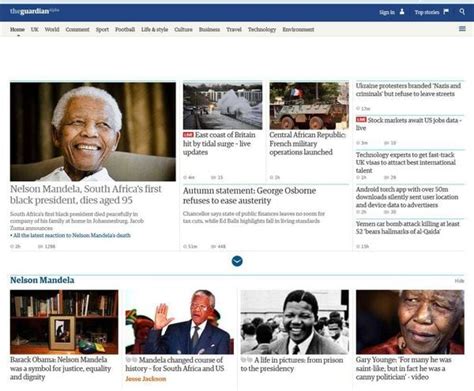474x391 pixels.
Task: Open the UK section
Action: tap(35, 29)
